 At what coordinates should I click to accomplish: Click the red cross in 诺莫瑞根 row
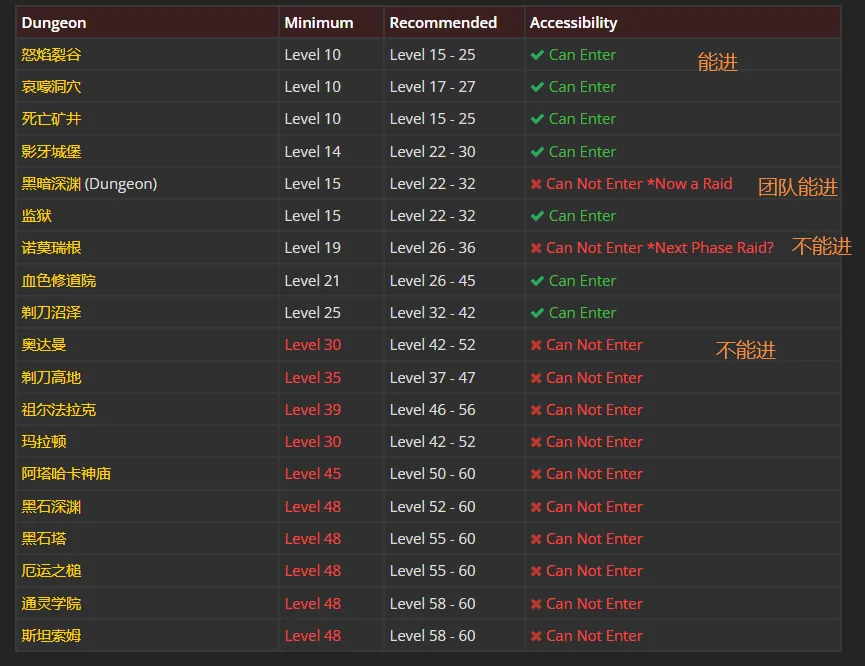tap(536, 248)
